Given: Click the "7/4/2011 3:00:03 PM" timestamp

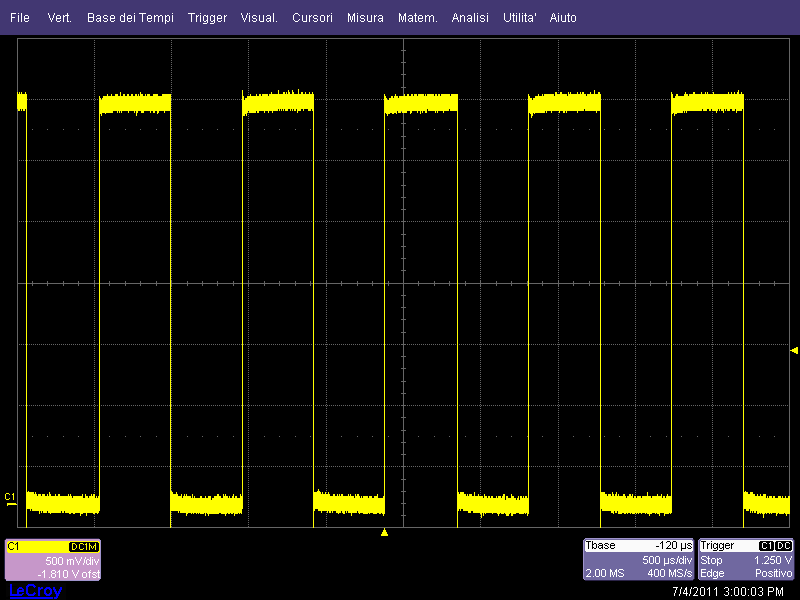Looking at the screenshot, I should point(728,592).
